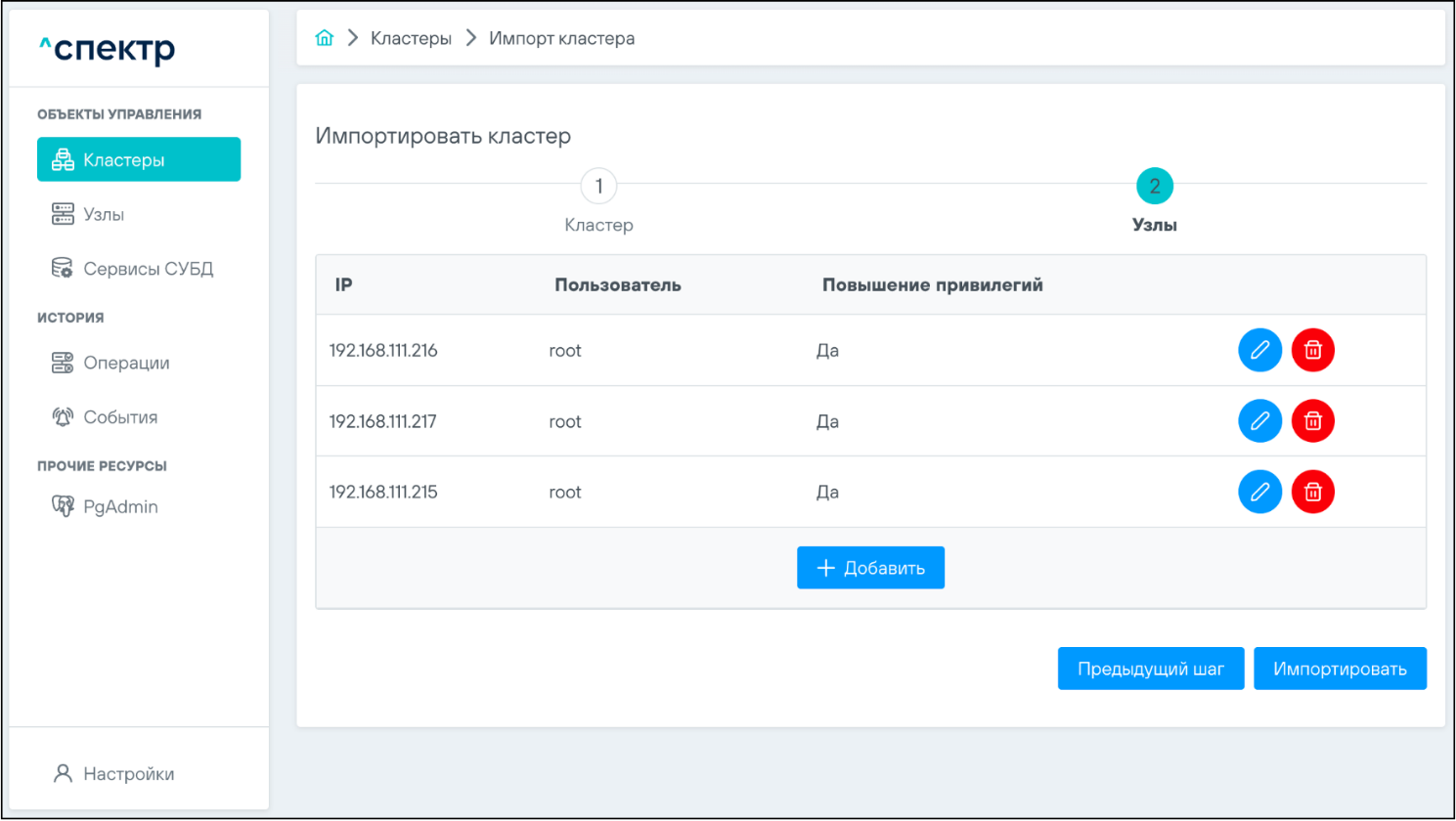
Task: Open Операции history page
Action: pos(125,363)
